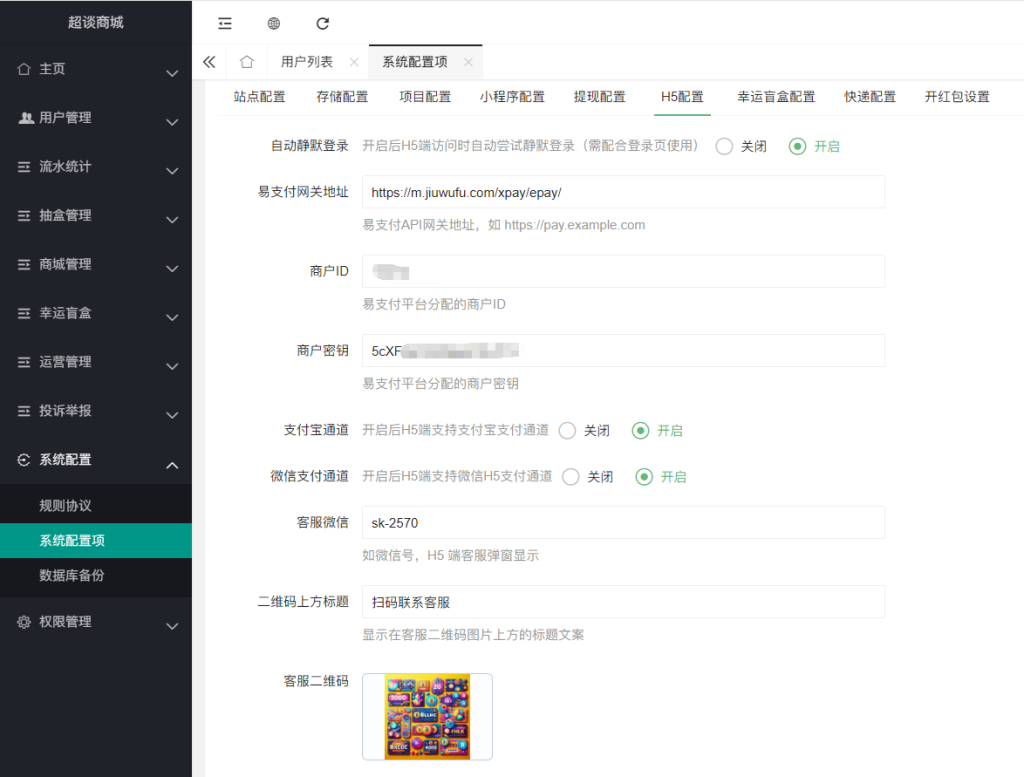The image size is (1024, 777).
Task: Click the 抽盒管理 menu icon
Action: [24, 215]
